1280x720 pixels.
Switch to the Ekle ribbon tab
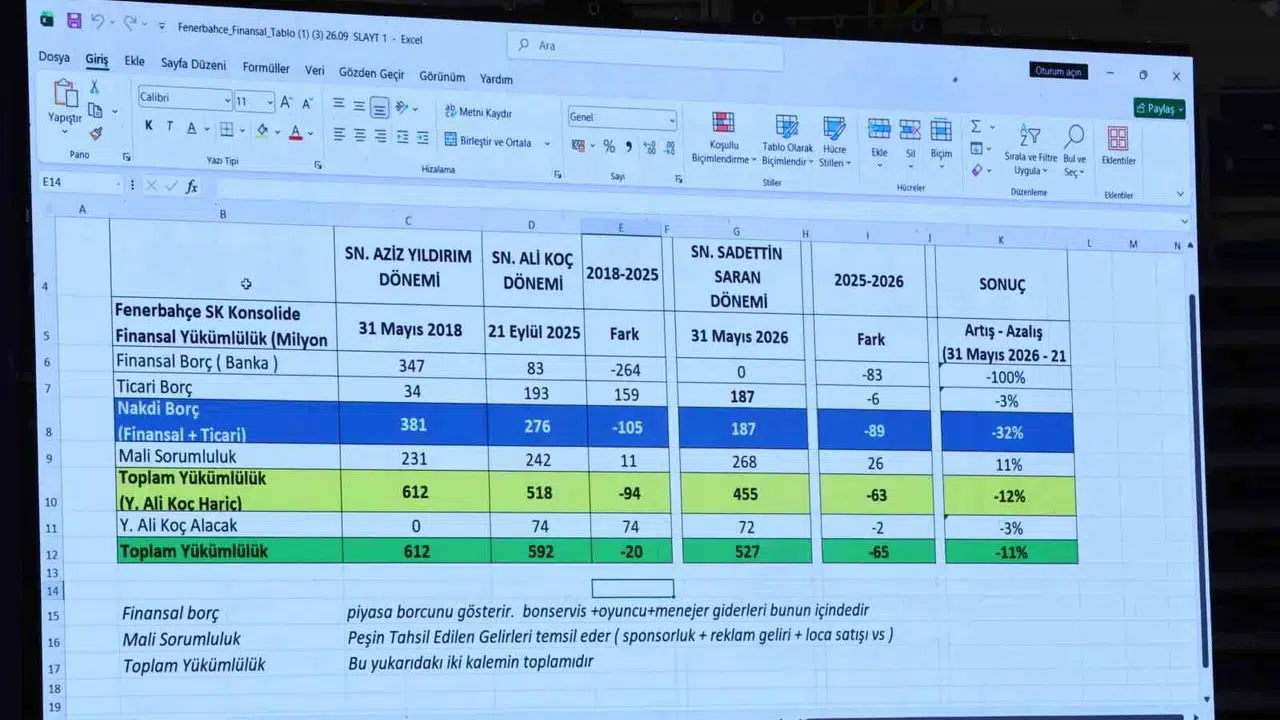tap(134, 61)
